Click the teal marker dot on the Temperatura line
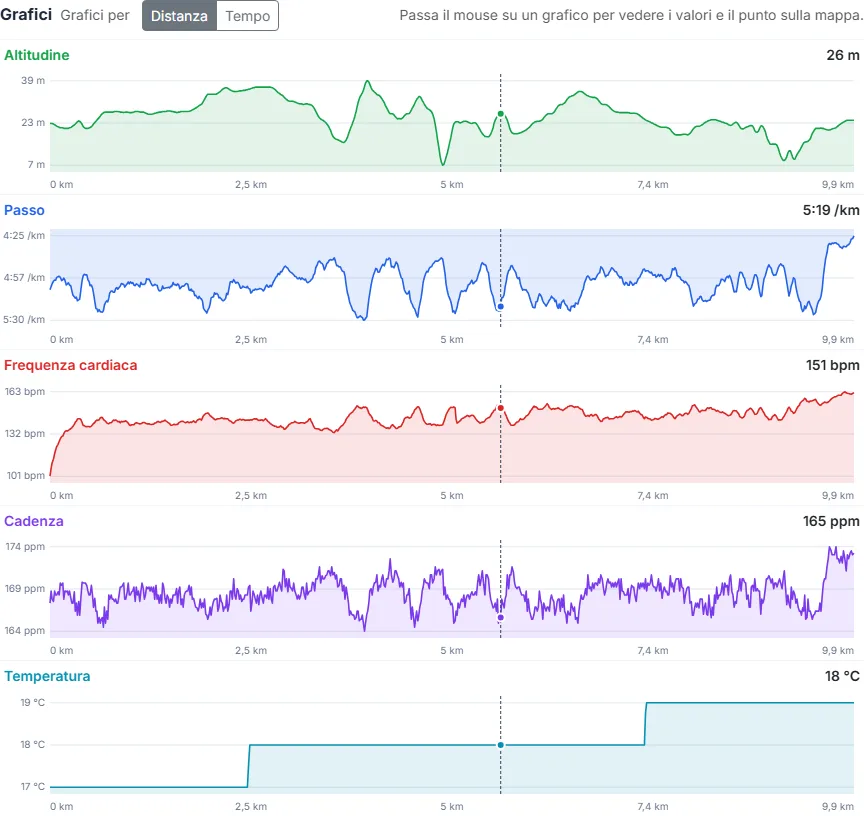The image size is (864, 816). point(500,745)
